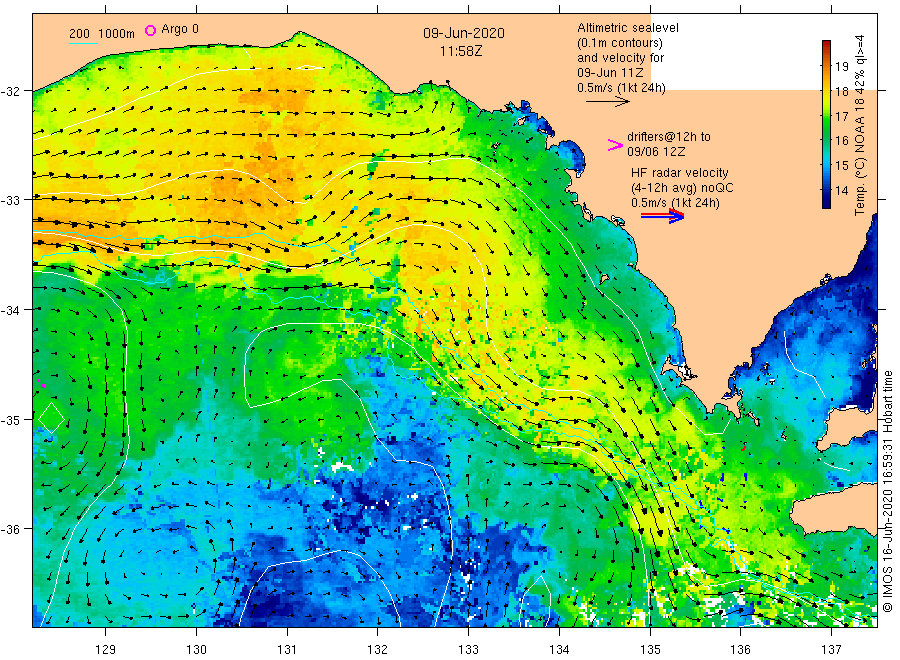900x660 pixels.
Task: Click the 'drifters@12h to' label
Action: (x=669, y=137)
